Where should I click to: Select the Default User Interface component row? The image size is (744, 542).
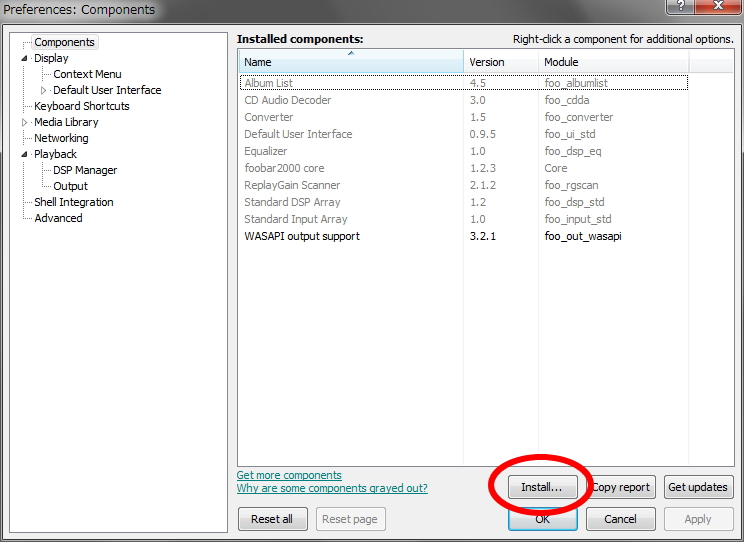coord(464,134)
